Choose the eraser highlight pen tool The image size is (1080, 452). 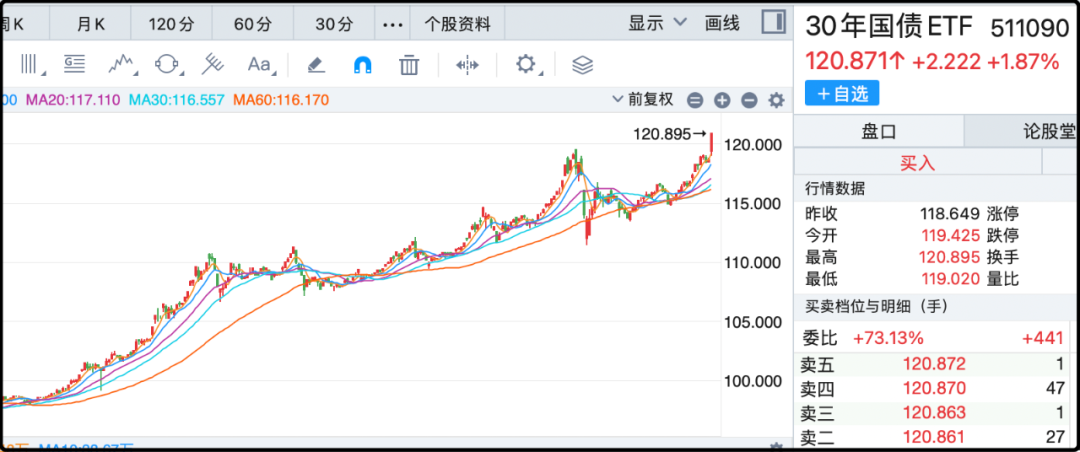point(315,65)
